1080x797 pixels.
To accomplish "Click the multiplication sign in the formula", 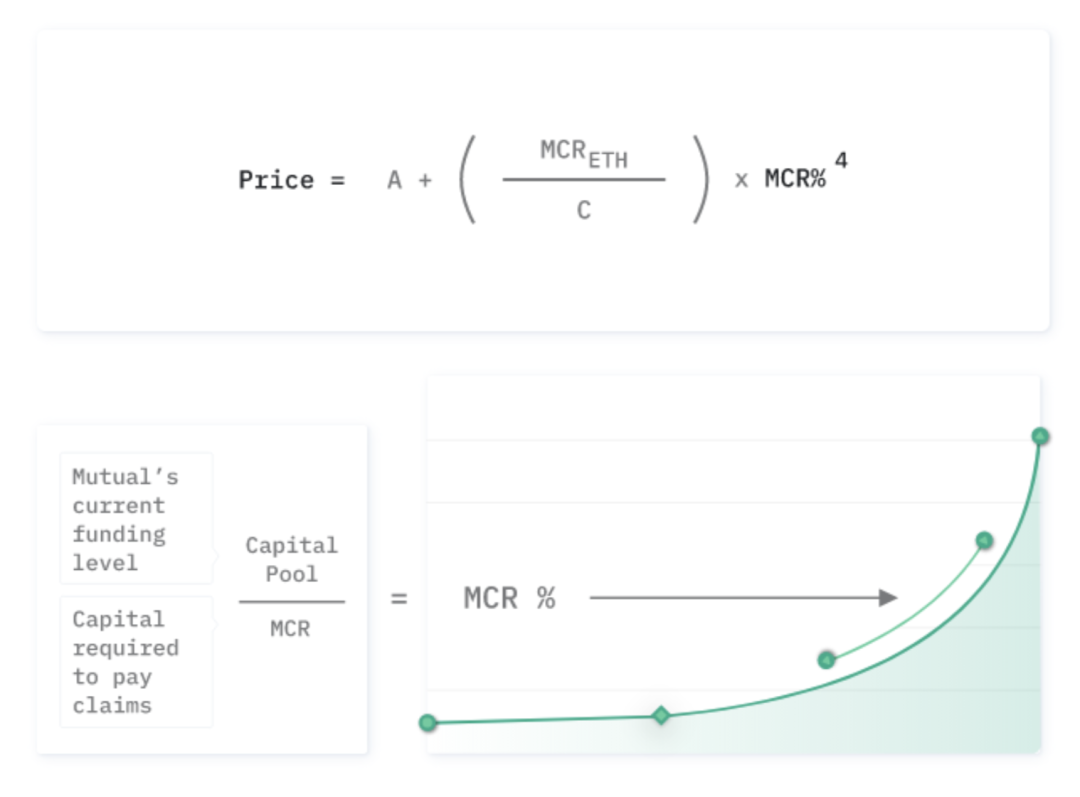I will tap(741, 181).
